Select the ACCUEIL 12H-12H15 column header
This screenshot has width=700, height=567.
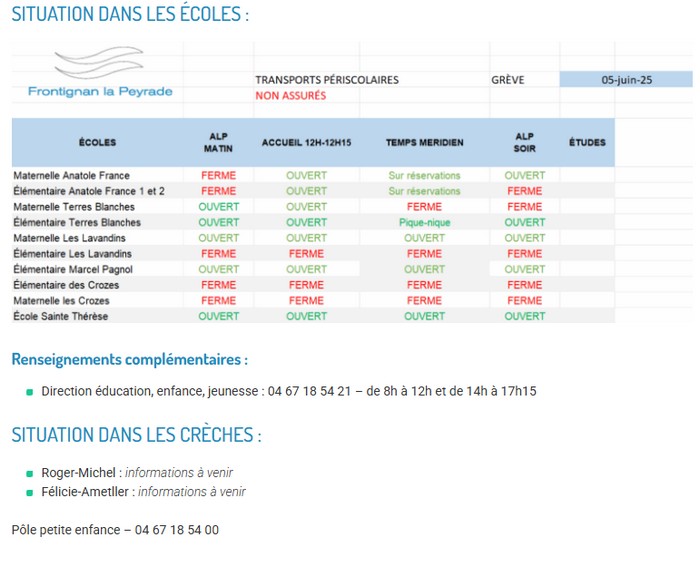pos(306,142)
